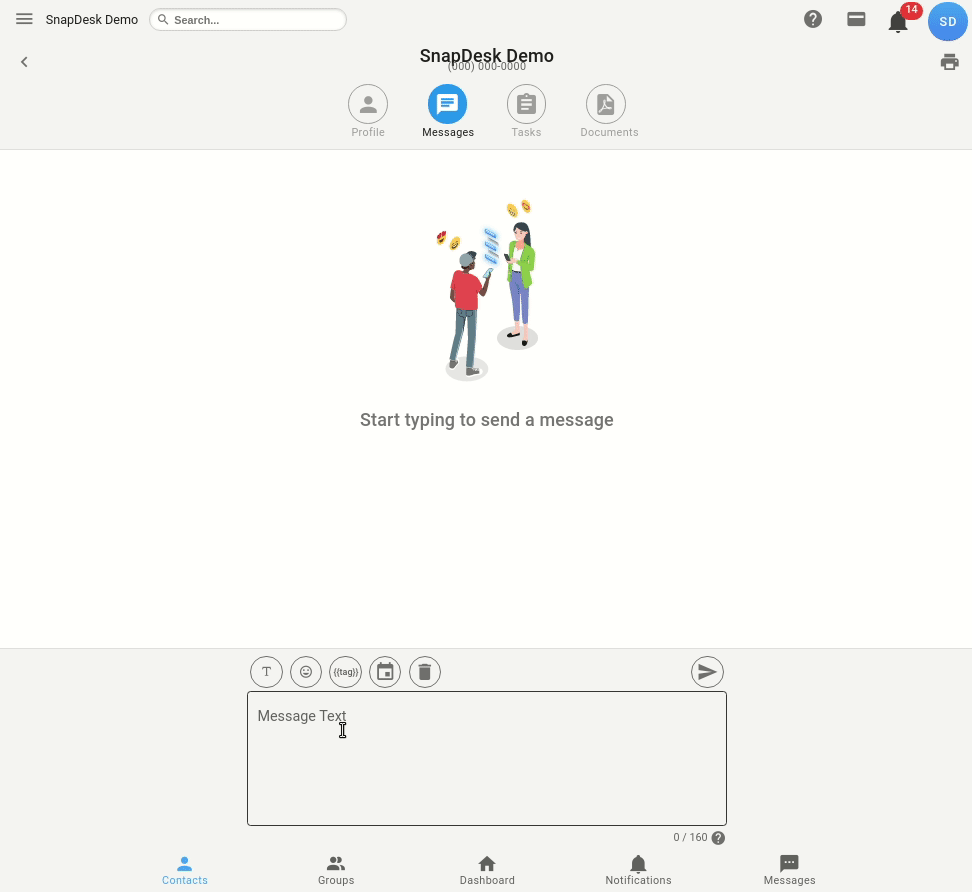Image resolution: width=972 pixels, height=892 pixels.
Task: Click the 0 / 160 character counter
Action: click(690, 837)
